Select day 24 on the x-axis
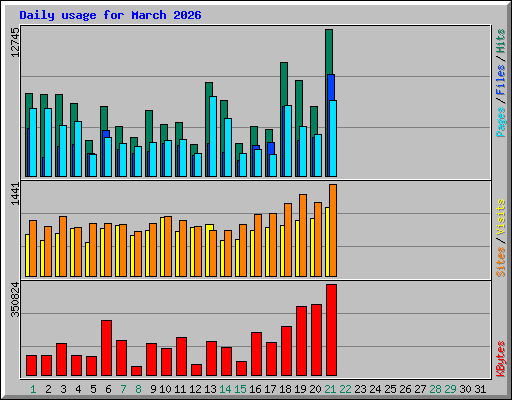The width and height of the screenshot is (512, 400). [x=375, y=389]
